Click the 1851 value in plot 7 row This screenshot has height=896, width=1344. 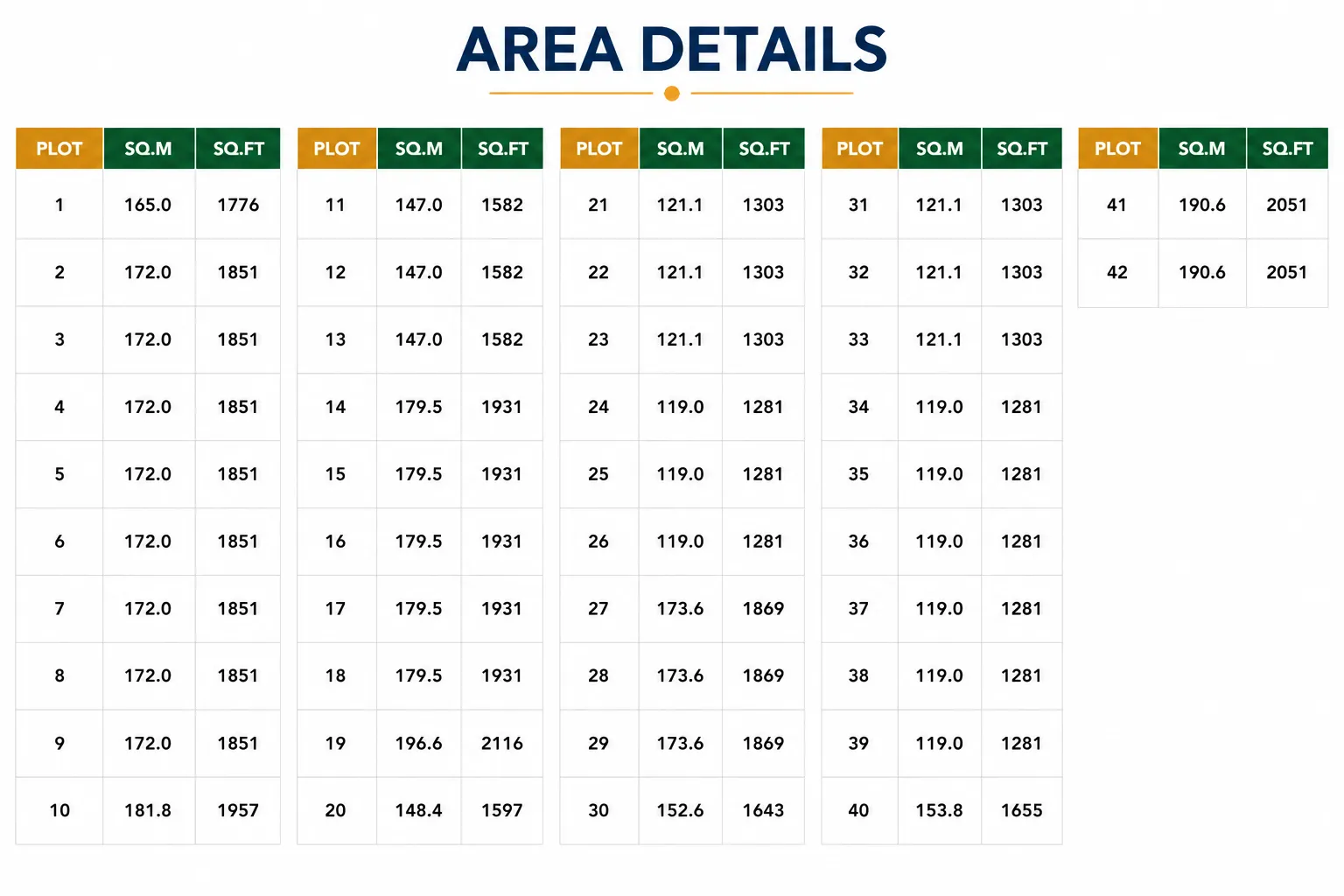click(238, 608)
